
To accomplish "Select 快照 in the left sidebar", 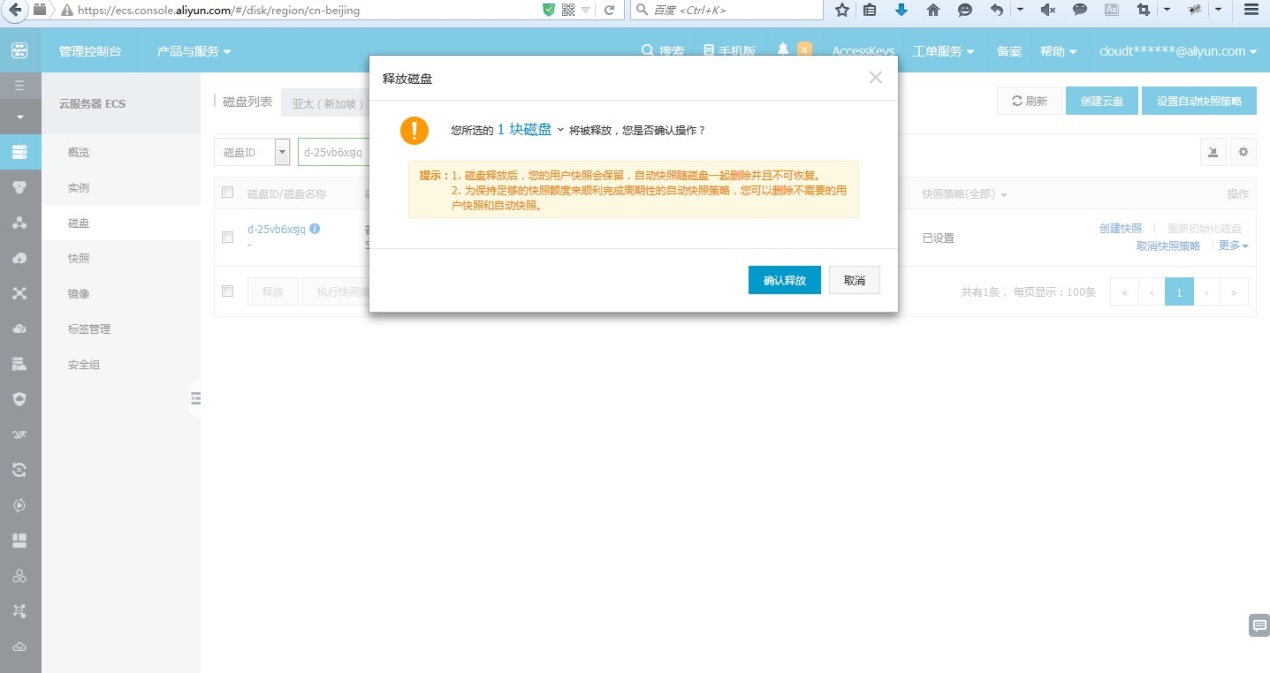I will tap(79, 258).
